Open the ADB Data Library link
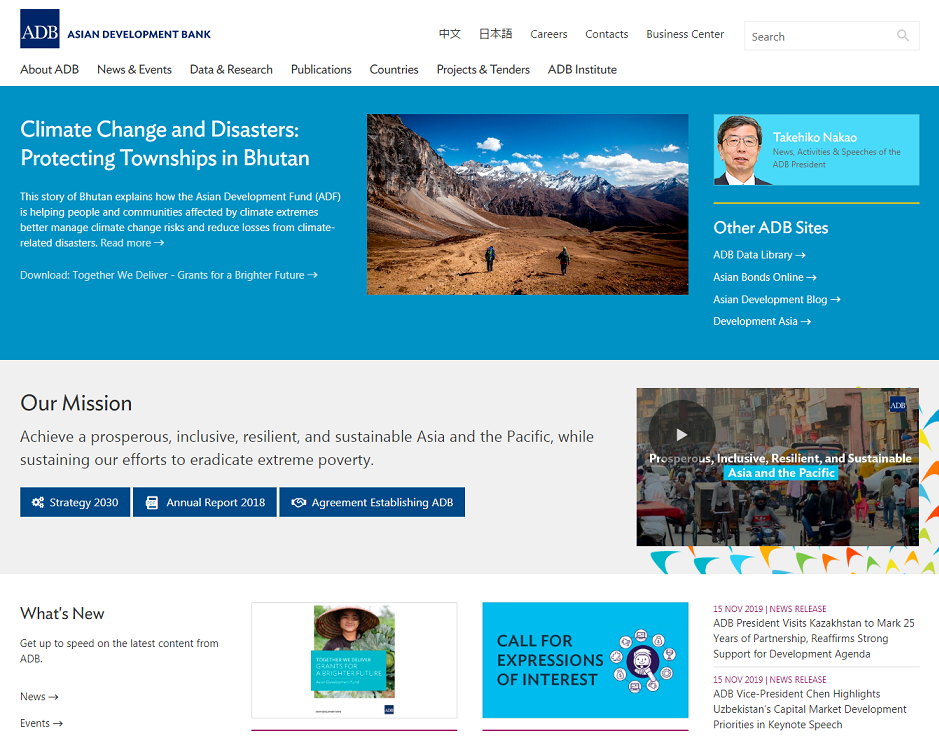The width and height of the screenshot is (939, 737). tap(759, 255)
